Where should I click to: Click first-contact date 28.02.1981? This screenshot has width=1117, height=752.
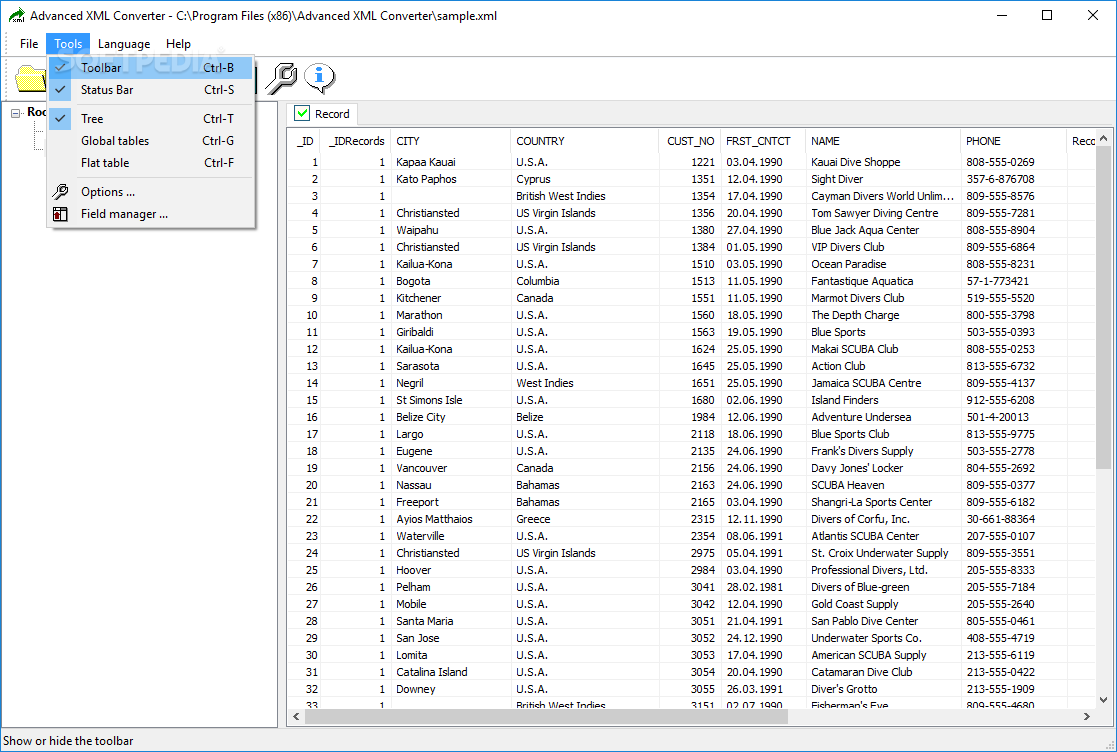tap(754, 588)
